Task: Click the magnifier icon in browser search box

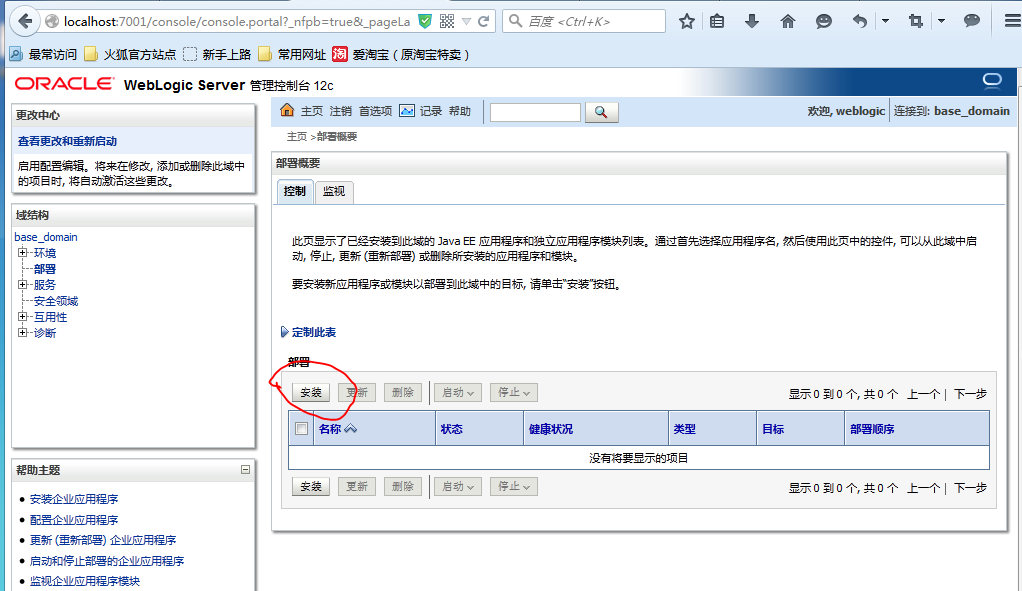Action: (516, 22)
